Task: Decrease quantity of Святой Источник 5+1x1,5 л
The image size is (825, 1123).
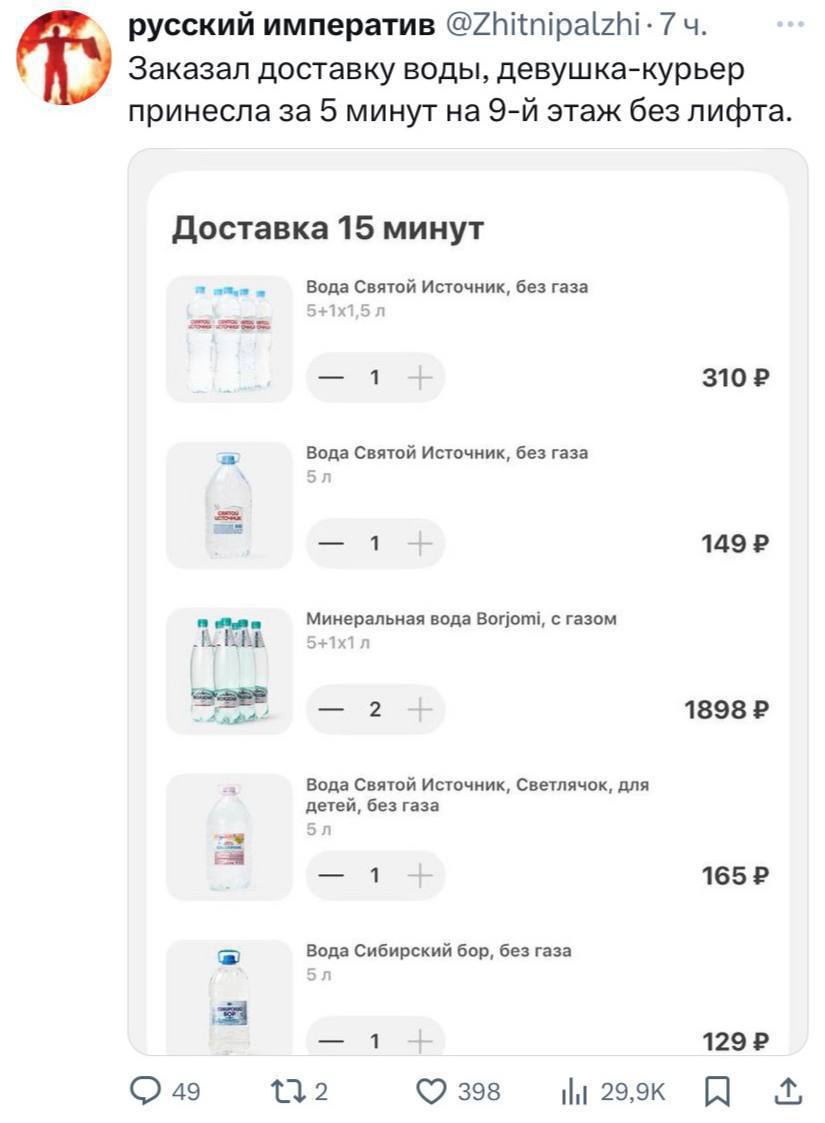Action: [x=331, y=377]
